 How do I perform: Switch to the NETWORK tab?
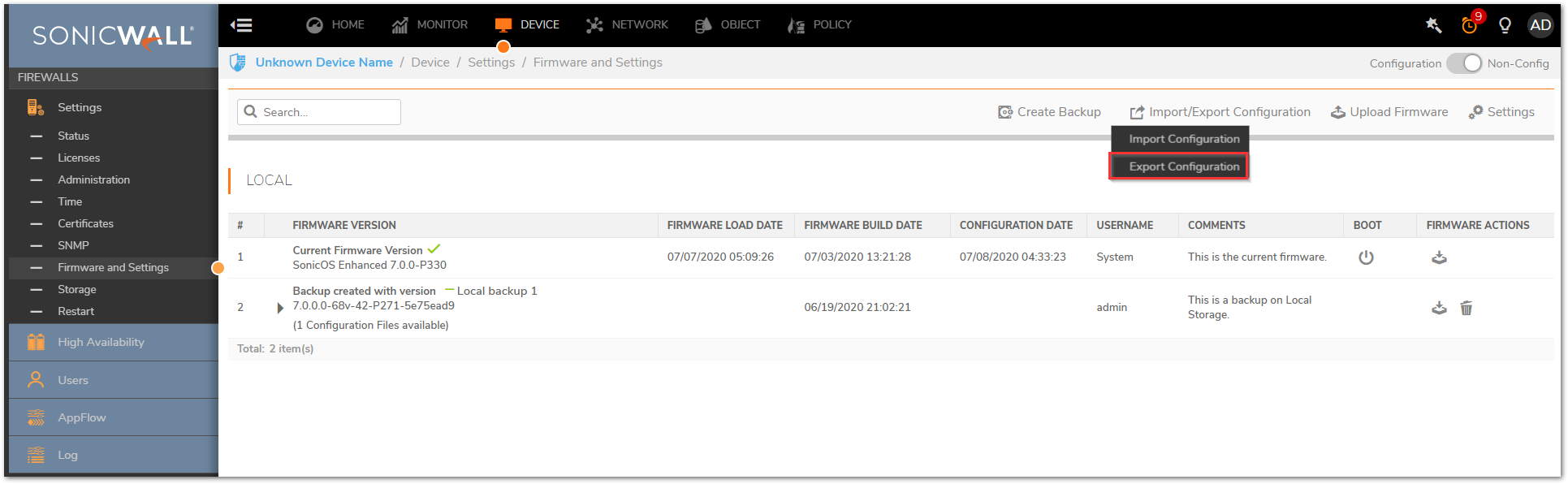pyautogui.click(x=627, y=25)
